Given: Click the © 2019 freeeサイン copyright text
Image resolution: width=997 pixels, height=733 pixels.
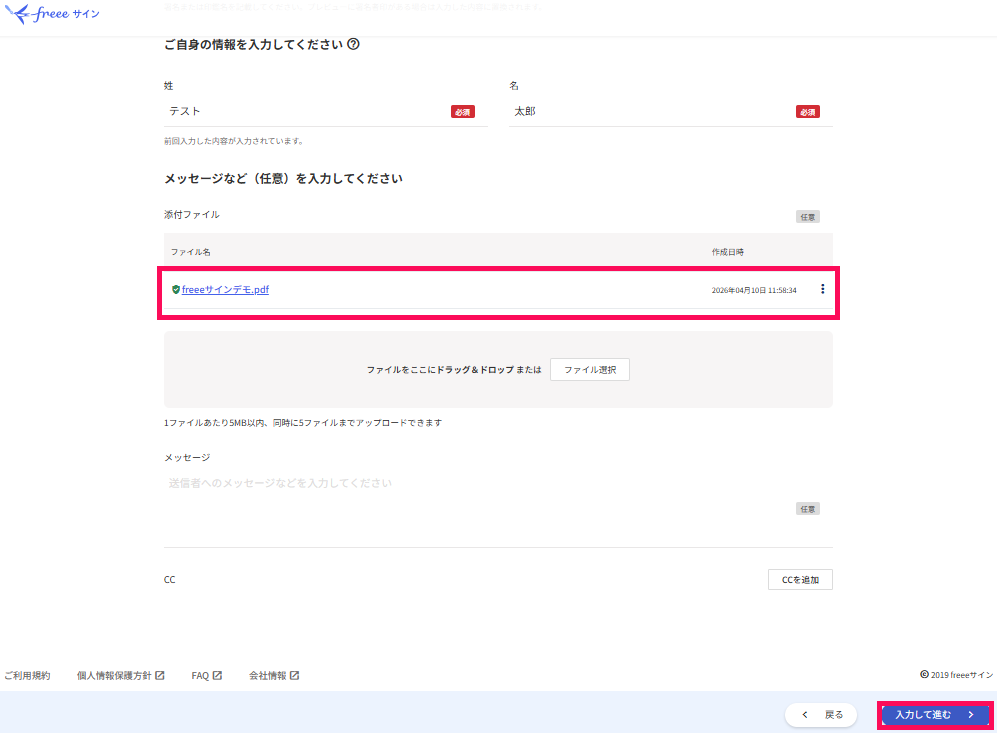Looking at the screenshot, I should 956,675.
